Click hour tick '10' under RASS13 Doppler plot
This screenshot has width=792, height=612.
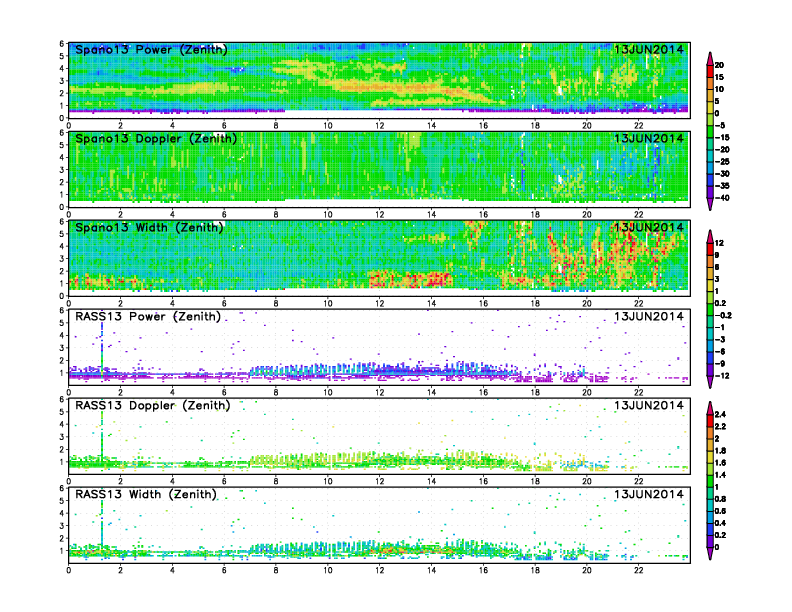click(328, 481)
